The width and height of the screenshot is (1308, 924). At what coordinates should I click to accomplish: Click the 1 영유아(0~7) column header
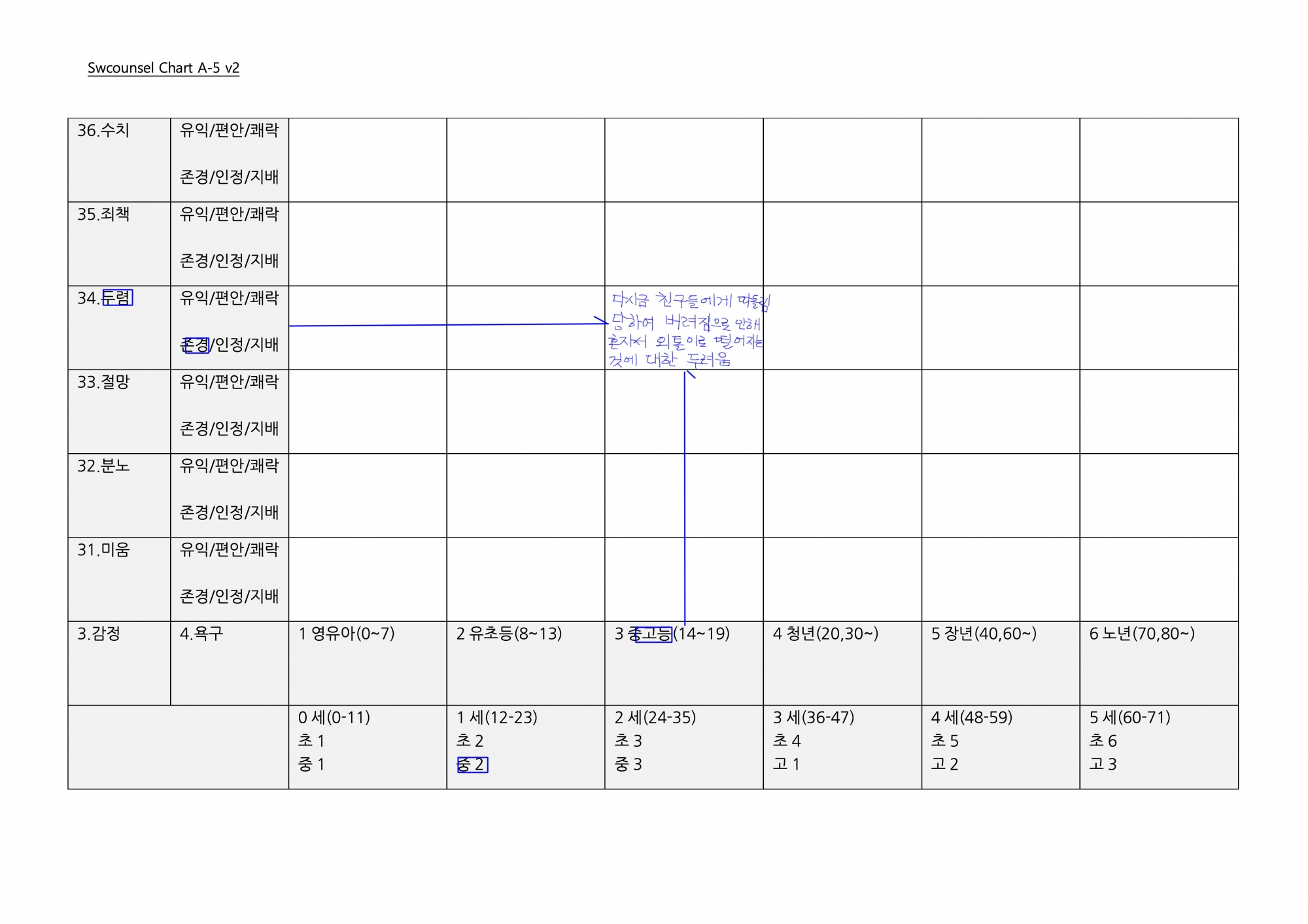click(x=346, y=634)
